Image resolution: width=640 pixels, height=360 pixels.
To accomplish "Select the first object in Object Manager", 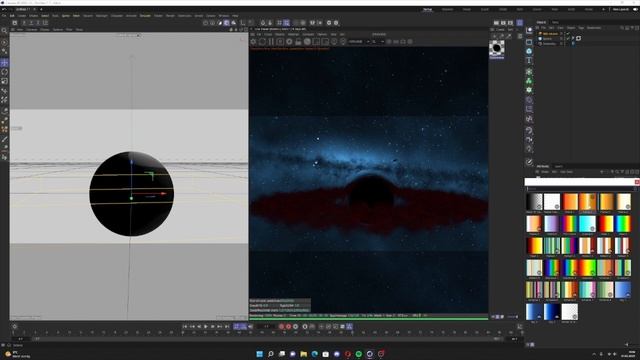I will click(x=549, y=34).
